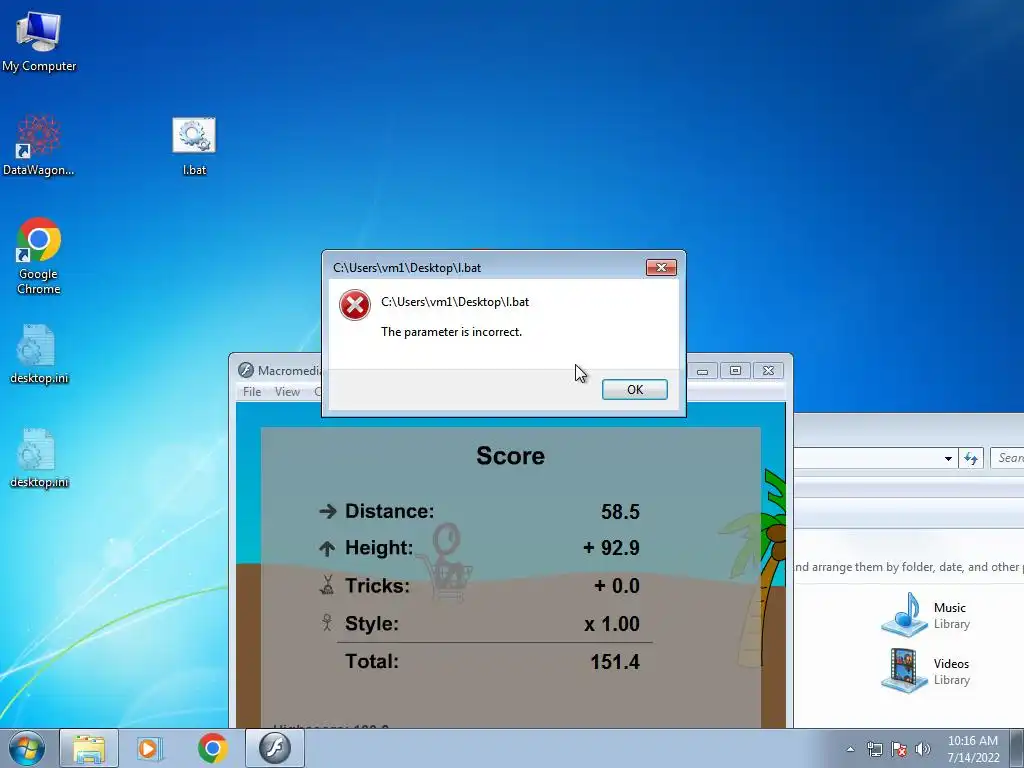The height and width of the screenshot is (768, 1024).
Task: Open the Music library in Explorer
Action: click(925, 615)
